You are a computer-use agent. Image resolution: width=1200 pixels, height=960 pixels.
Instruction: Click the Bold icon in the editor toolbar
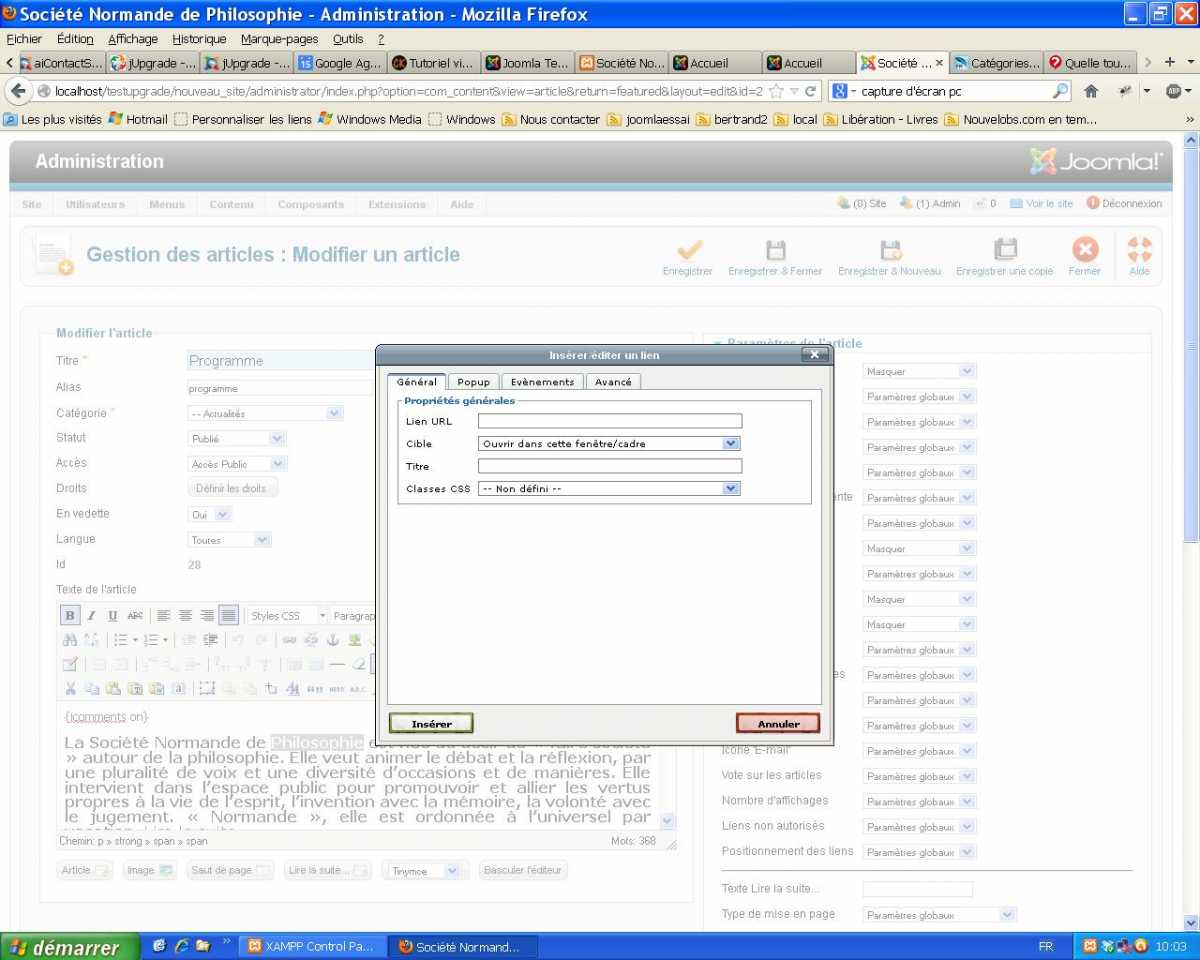[x=70, y=616]
